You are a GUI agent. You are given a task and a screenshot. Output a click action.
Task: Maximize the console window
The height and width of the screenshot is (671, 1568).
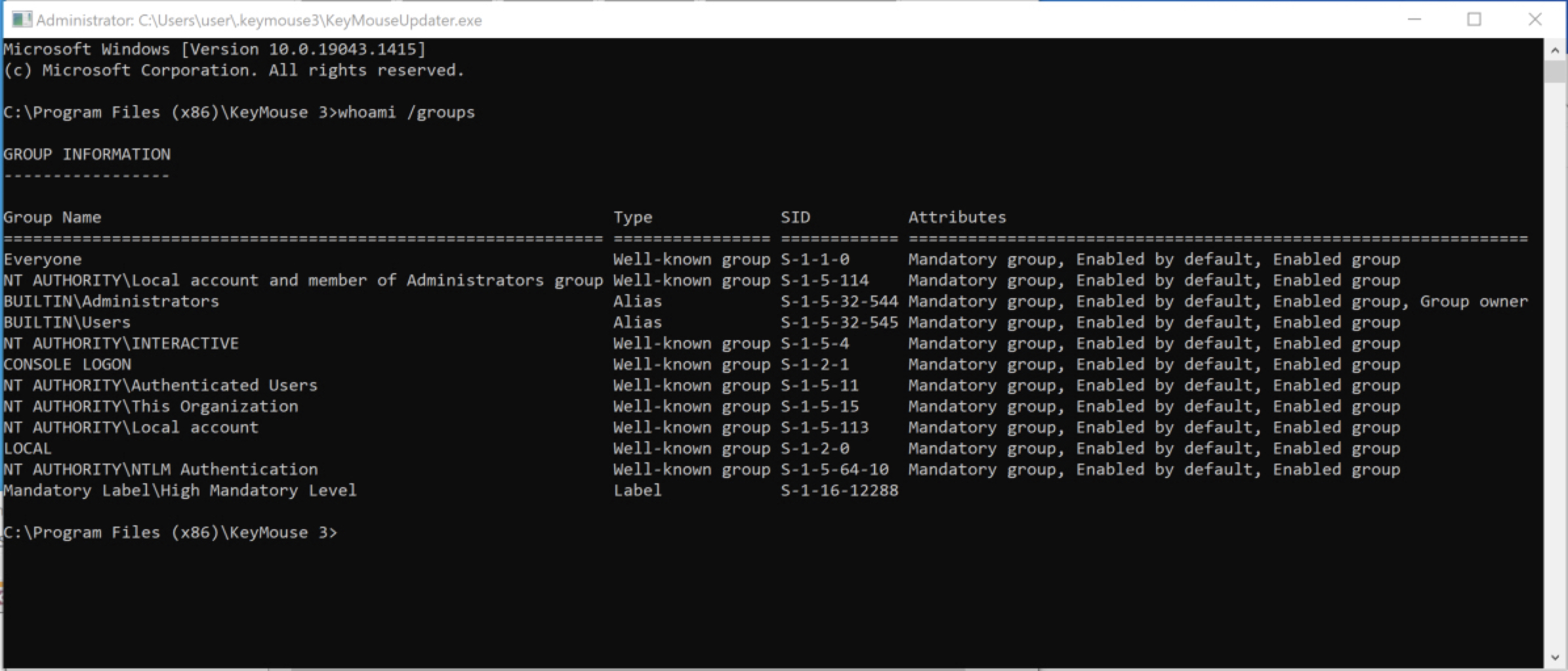coord(1474,20)
